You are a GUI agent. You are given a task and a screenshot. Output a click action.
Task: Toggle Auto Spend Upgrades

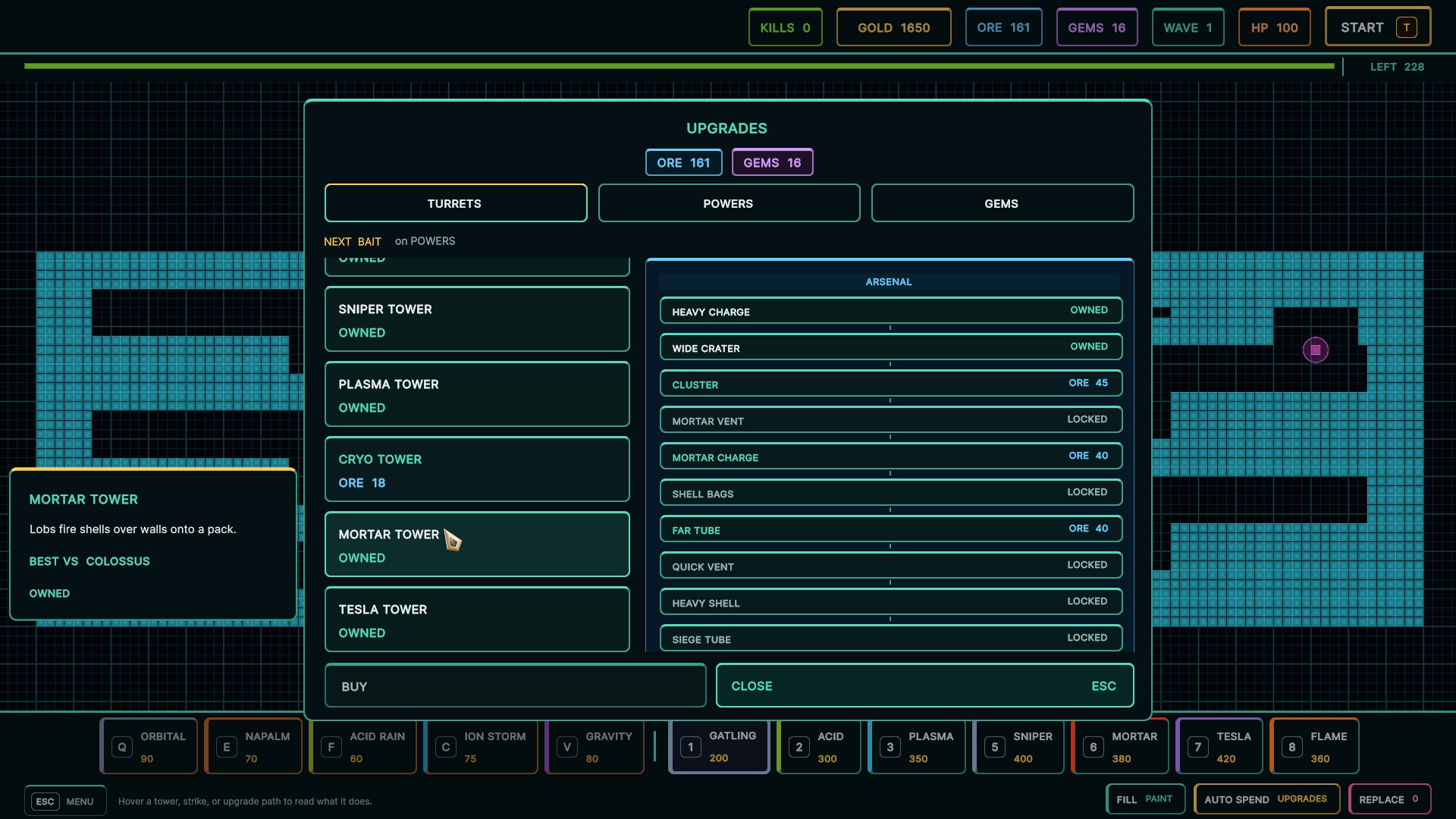pyautogui.click(x=1266, y=799)
